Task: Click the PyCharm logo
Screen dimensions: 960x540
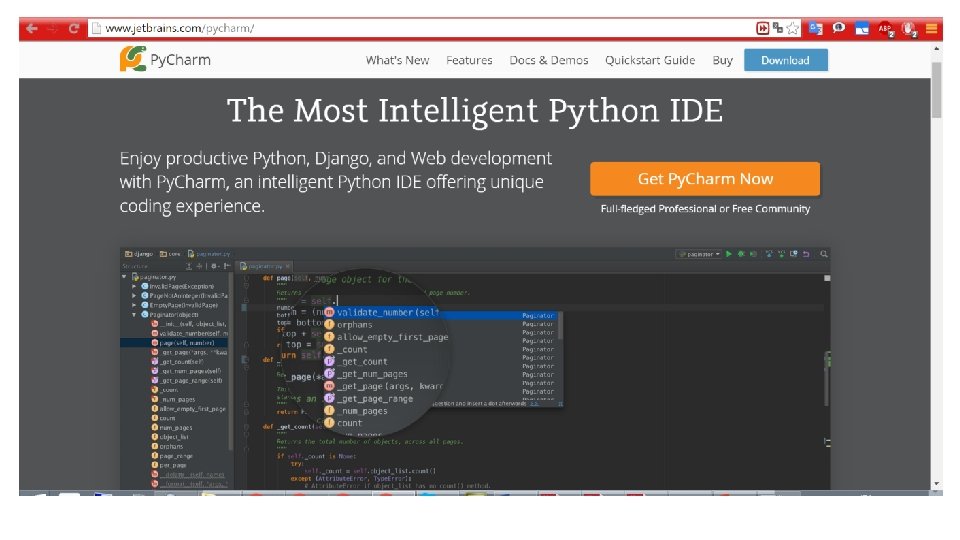Action: click(165, 59)
